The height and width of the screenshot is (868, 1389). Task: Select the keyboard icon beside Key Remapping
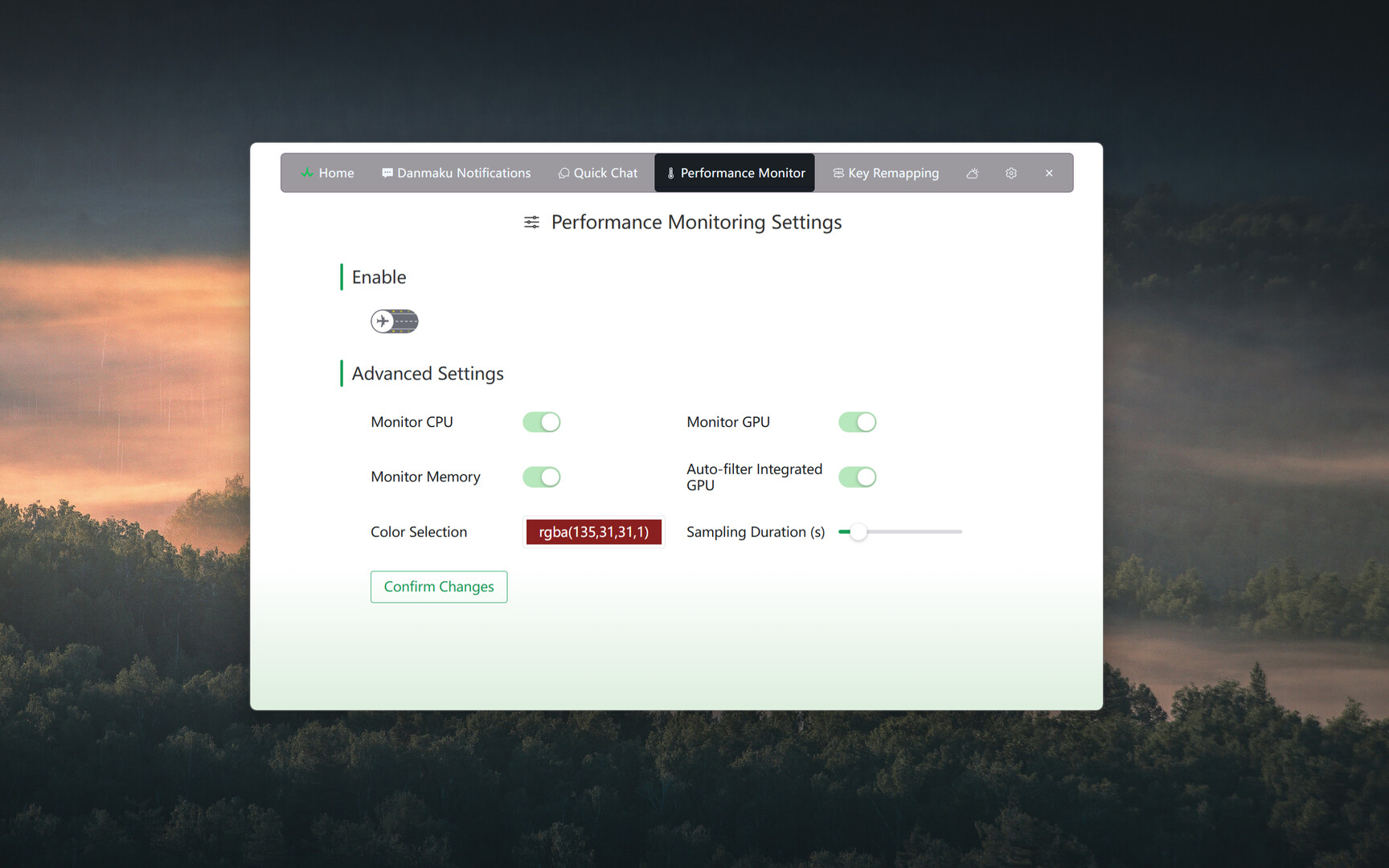(x=838, y=173)
